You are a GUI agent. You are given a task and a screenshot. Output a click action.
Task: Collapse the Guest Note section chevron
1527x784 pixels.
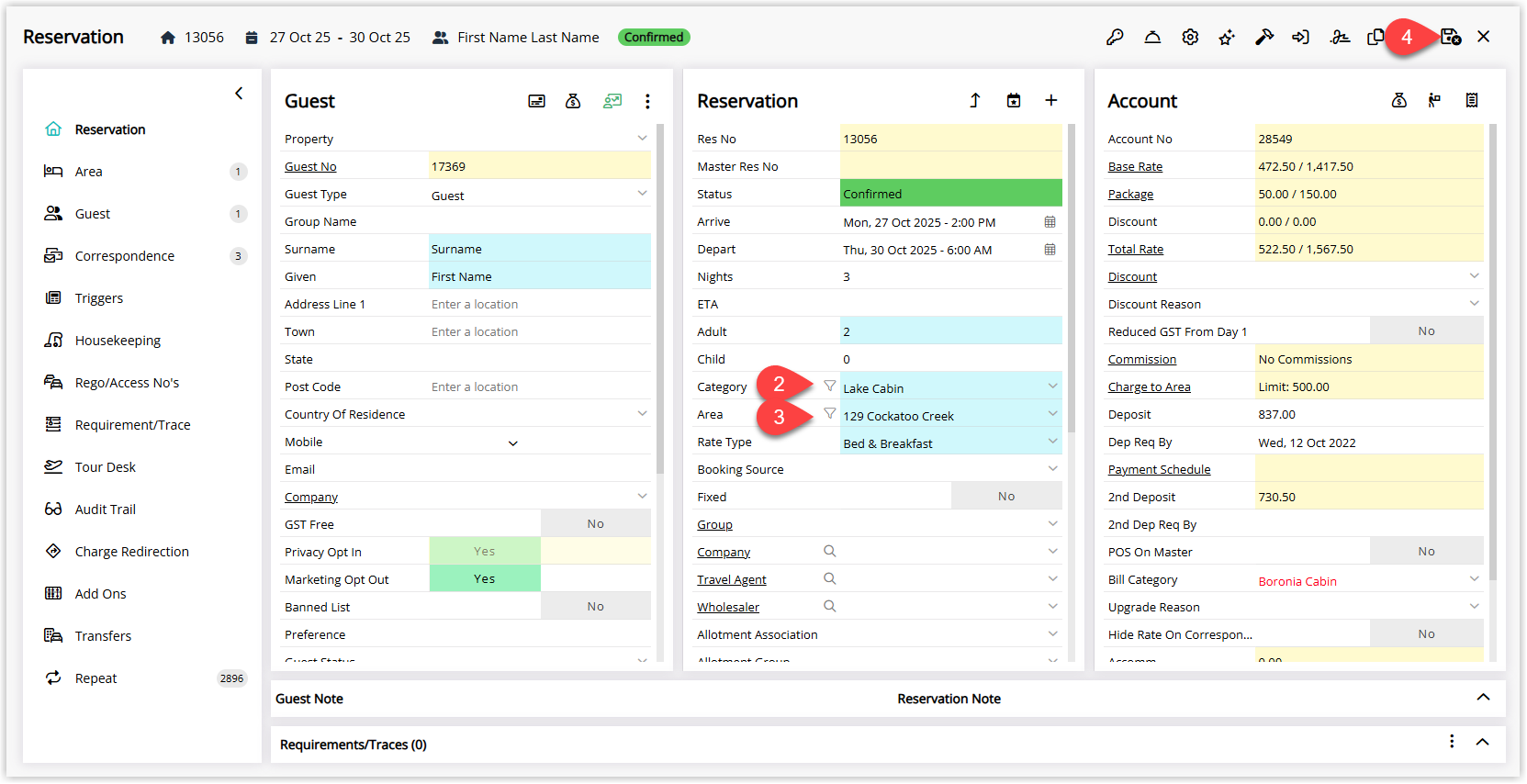(1483, 697)
